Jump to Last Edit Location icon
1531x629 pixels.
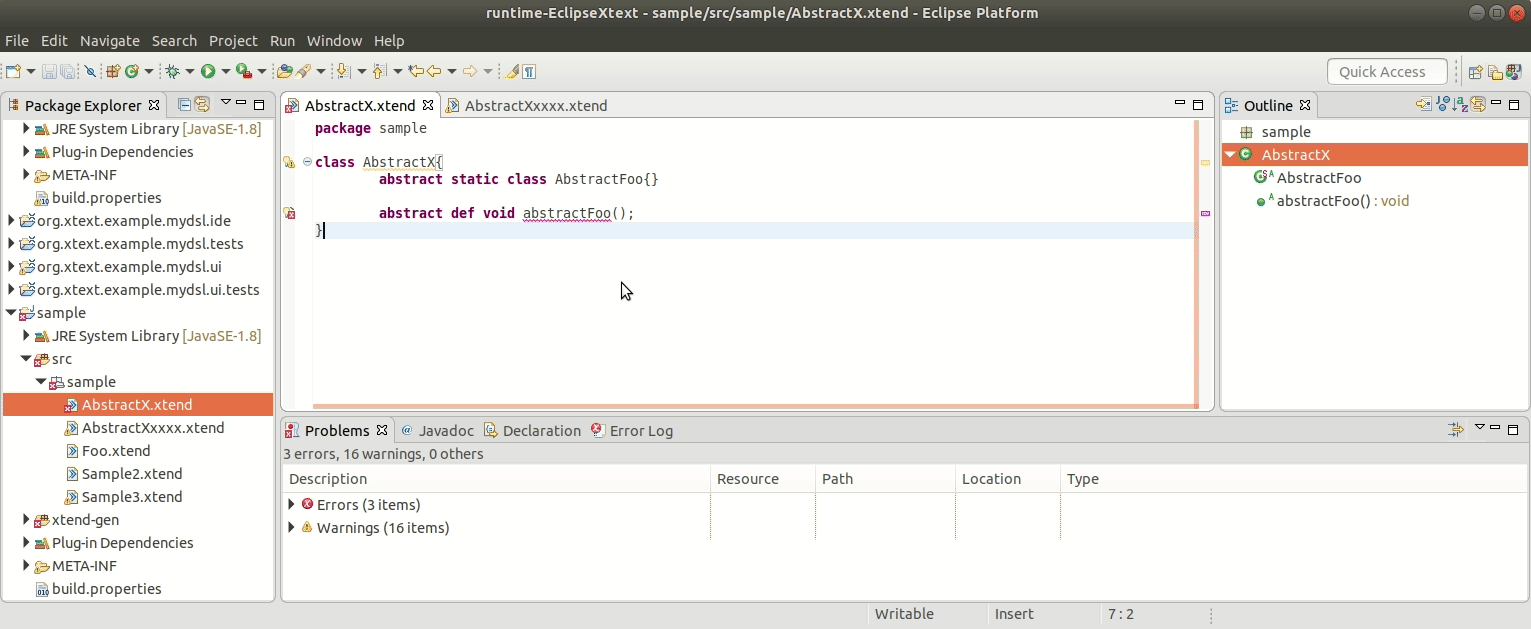coord(416,71)
